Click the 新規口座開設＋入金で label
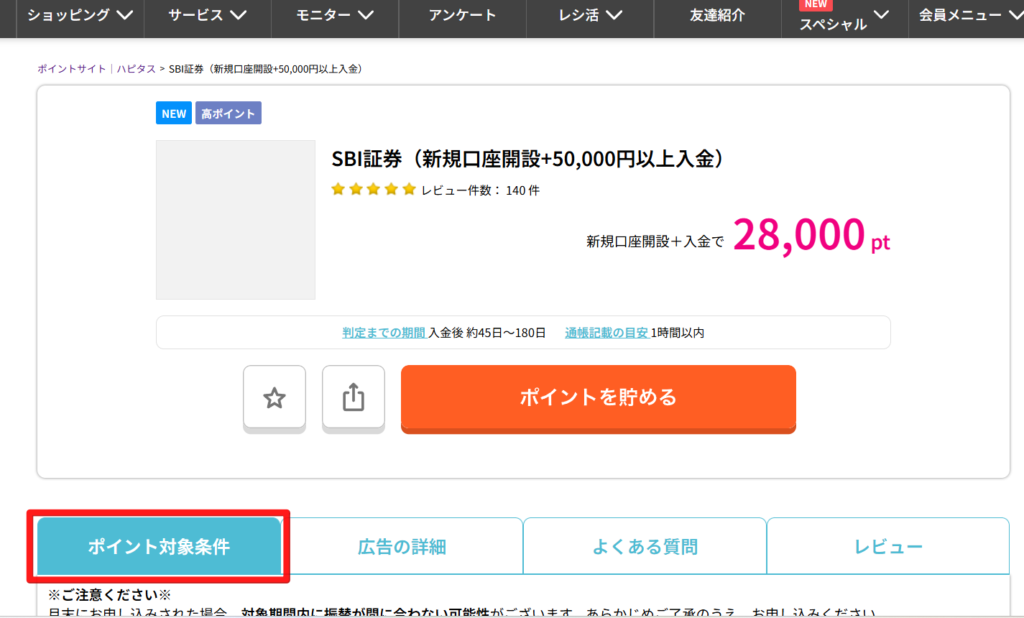This screenshot has height=618, width=1024. click(655, 242)
